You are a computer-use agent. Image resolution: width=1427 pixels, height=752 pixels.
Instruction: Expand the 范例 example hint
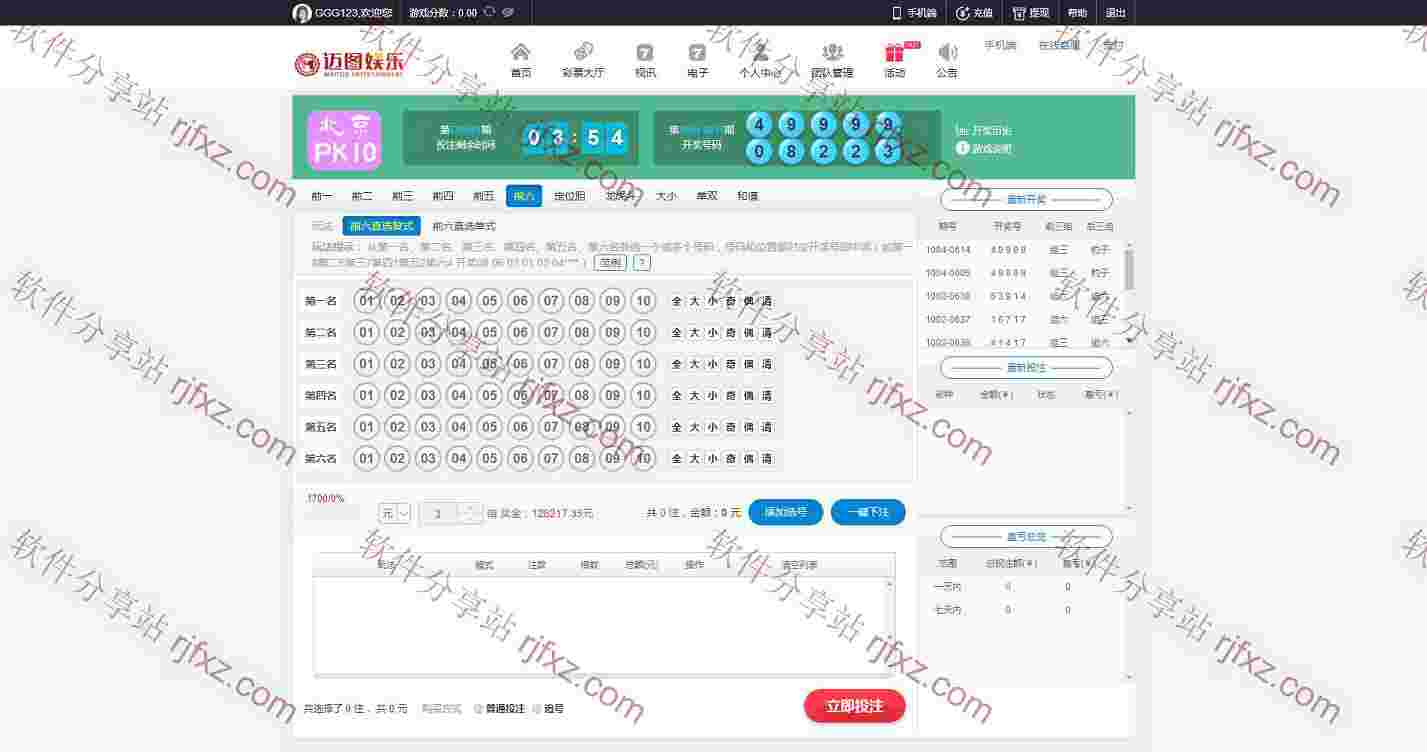coord(610,262)
